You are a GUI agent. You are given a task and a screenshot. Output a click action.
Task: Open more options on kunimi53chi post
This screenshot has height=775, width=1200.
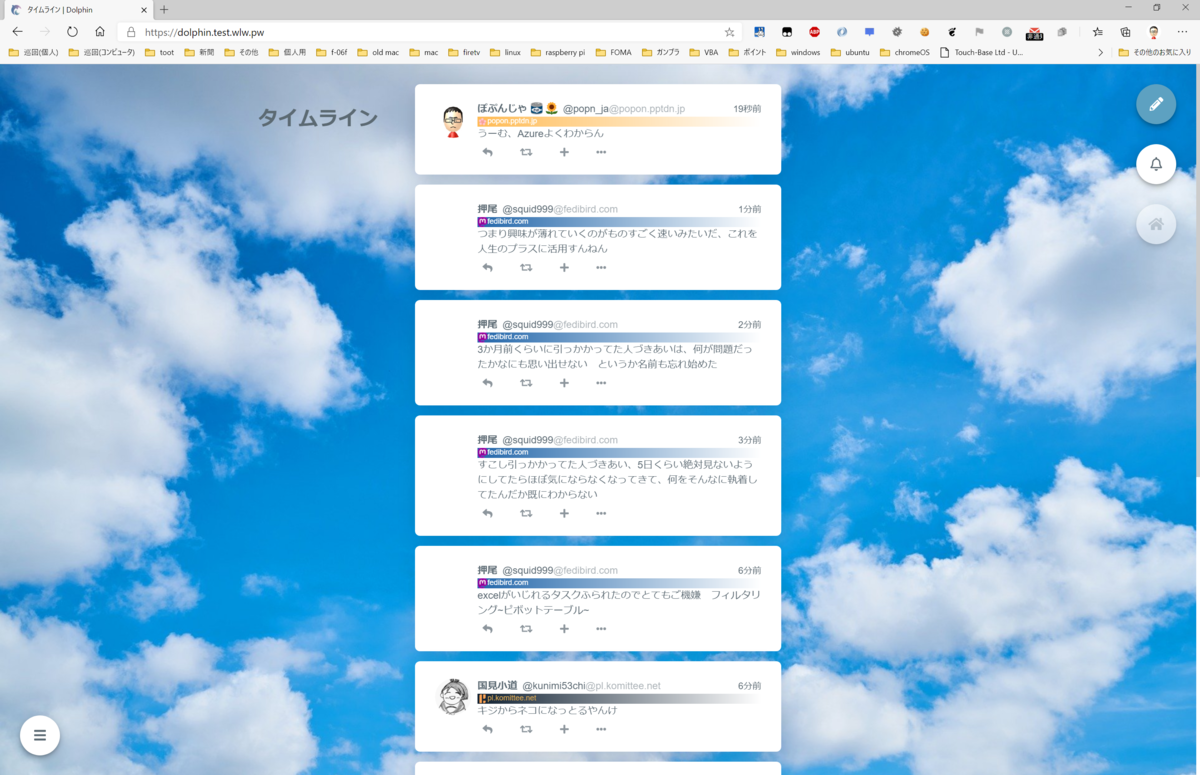601,729
